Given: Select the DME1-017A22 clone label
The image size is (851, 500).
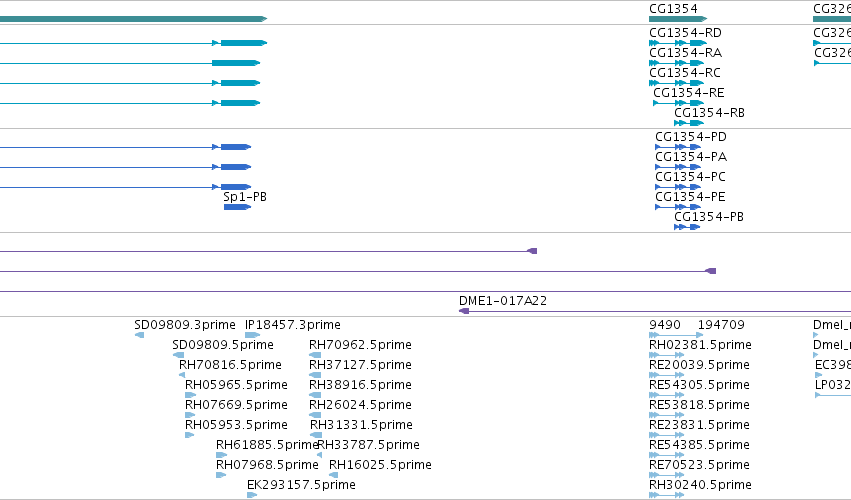Looking at the screenshot, I should pos(503,301).
